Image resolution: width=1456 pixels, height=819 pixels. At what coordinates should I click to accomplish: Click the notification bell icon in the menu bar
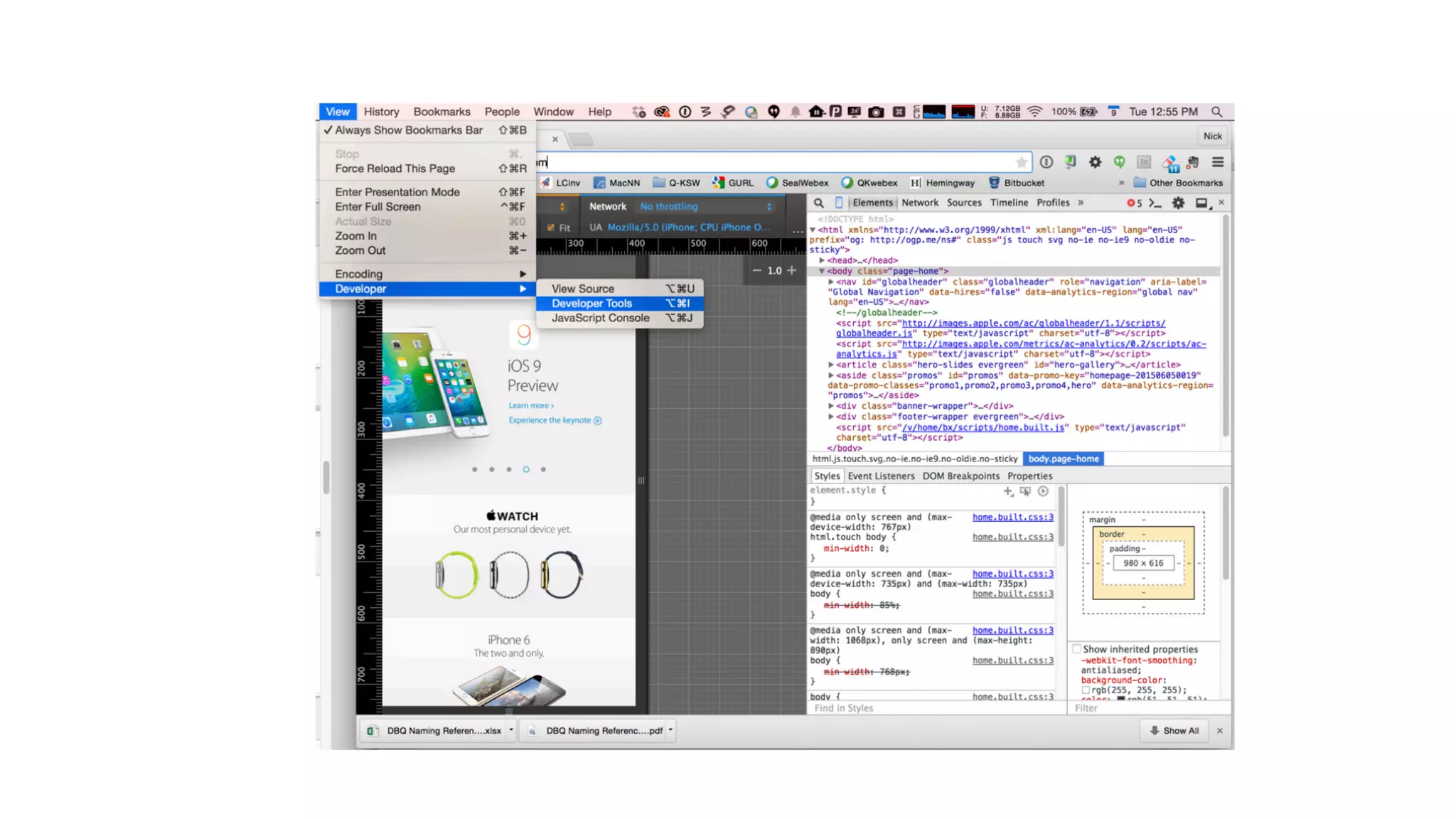click(796, 112)
